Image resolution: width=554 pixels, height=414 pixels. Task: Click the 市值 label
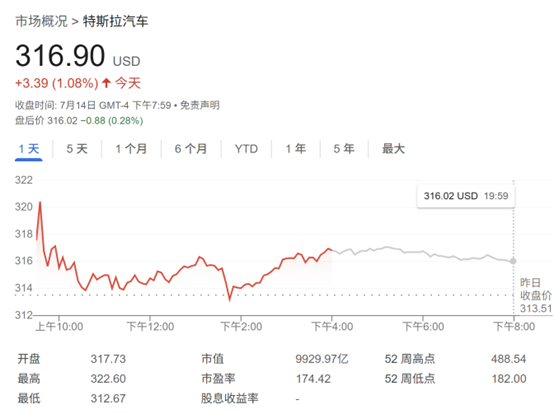point(212,359)
